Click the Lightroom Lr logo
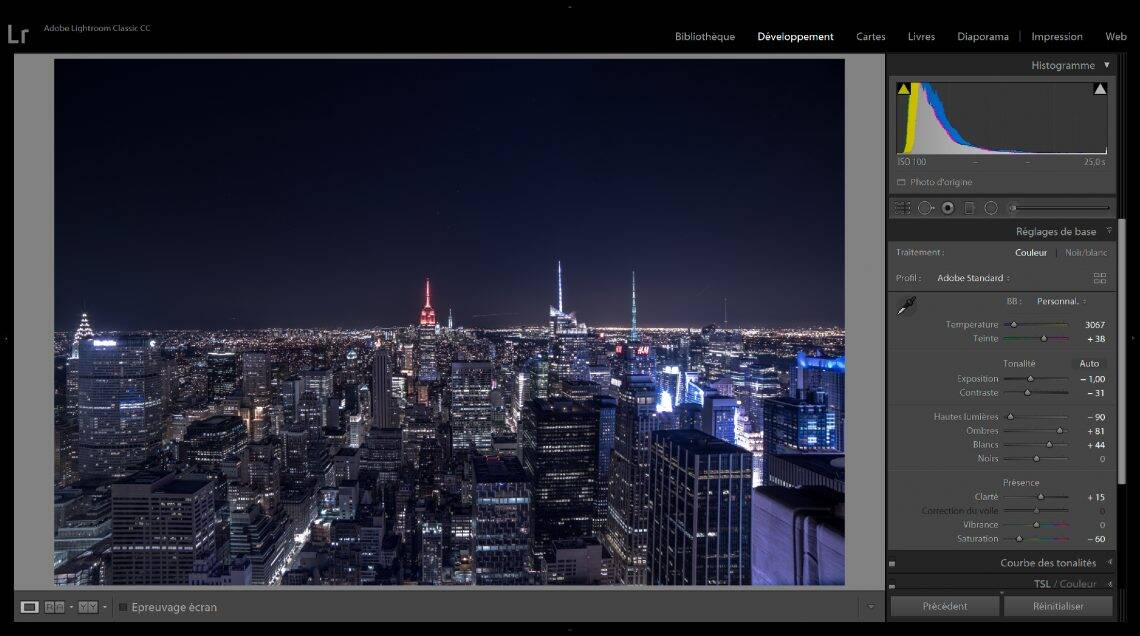The width and height of the screenshot is (1140, 636). [18, 33]
